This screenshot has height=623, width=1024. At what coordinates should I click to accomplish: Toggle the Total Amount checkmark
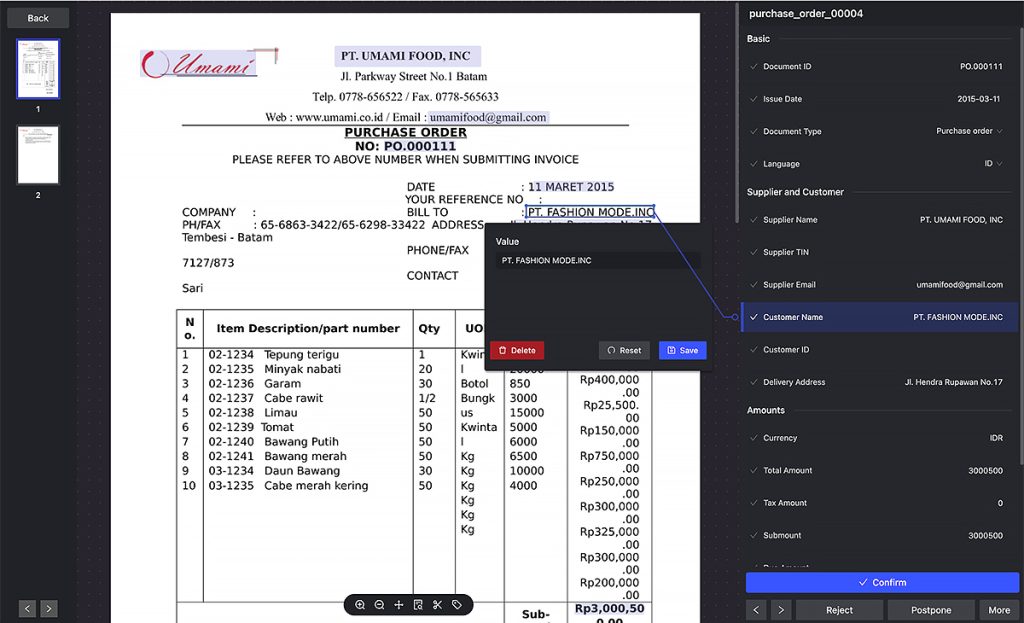click(x=754, y=470)
